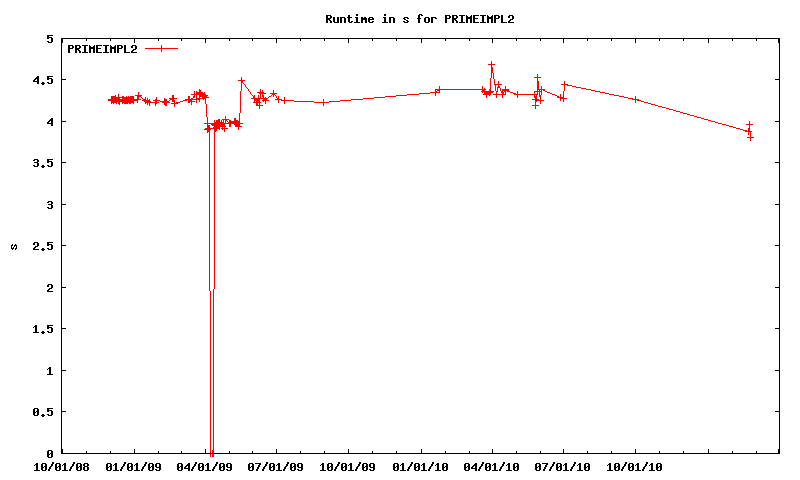Click the data marker at 07/01/10 peak
This screenshot has height=480, width=800.
tap(564, 85)
